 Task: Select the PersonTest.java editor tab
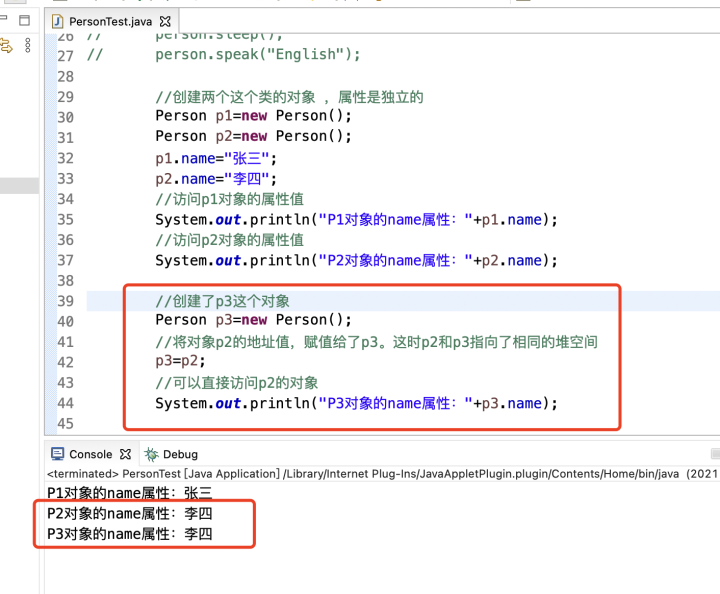tap(112, 22)
